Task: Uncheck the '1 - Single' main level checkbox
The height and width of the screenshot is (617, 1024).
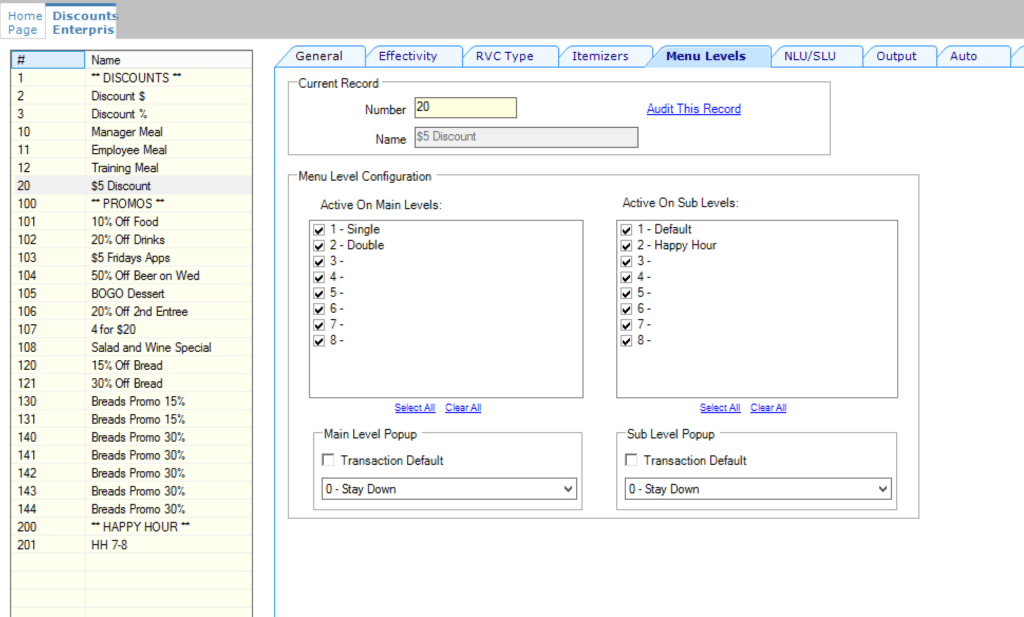Action: coord(319,230)
